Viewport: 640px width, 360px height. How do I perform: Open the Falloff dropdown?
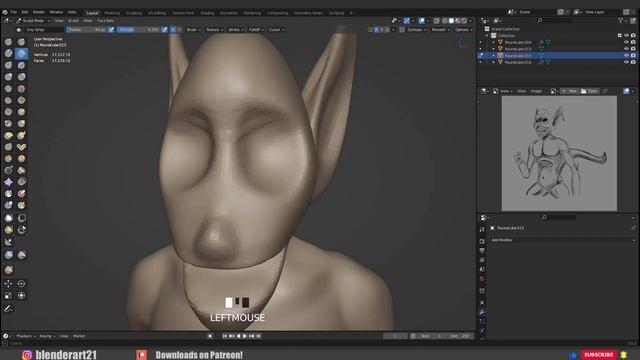256,29
